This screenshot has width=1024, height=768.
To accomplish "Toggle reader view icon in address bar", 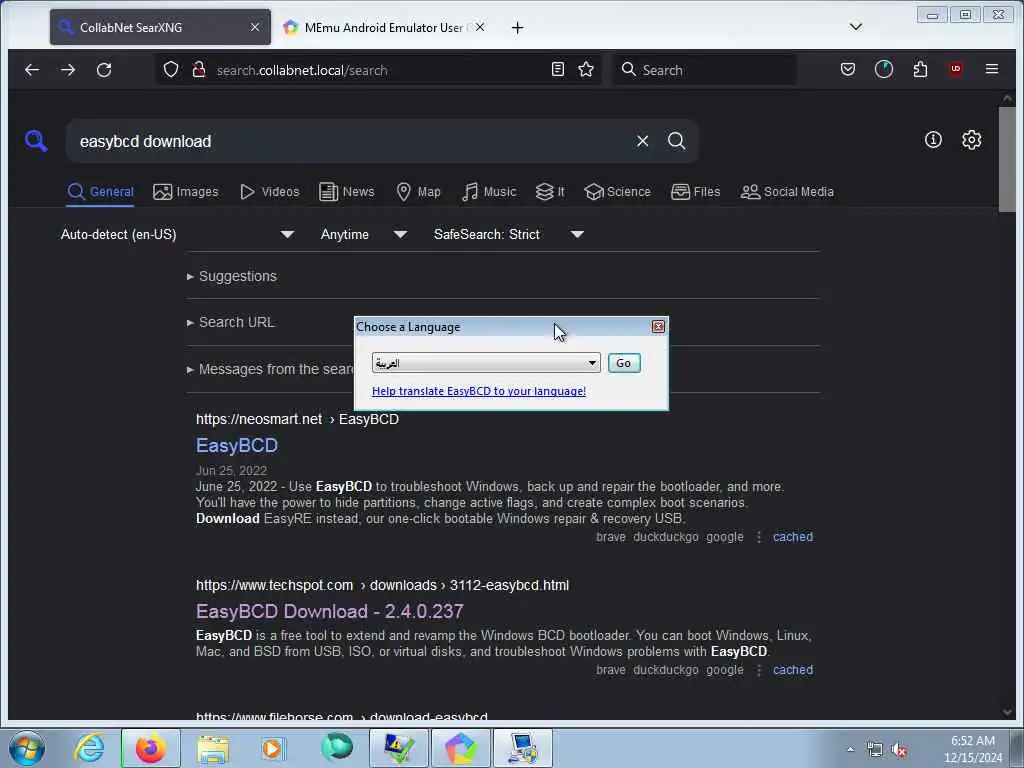I will [x=557, y=69].
